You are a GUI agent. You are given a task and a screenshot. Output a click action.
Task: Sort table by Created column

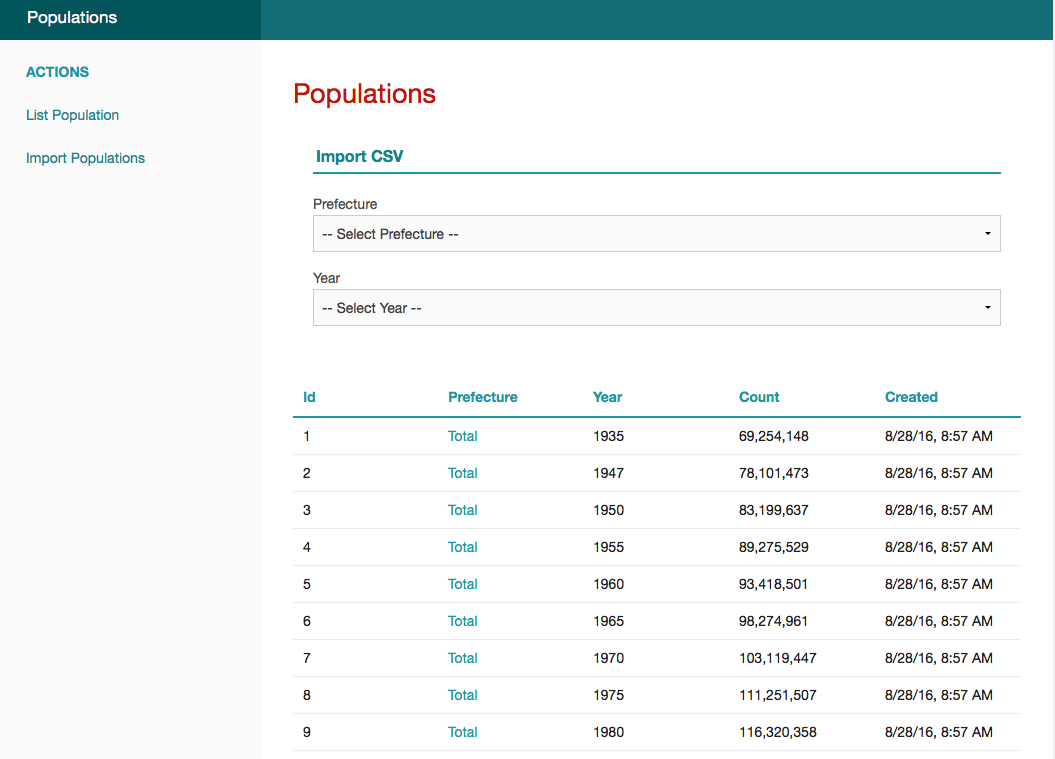point(911,397)
